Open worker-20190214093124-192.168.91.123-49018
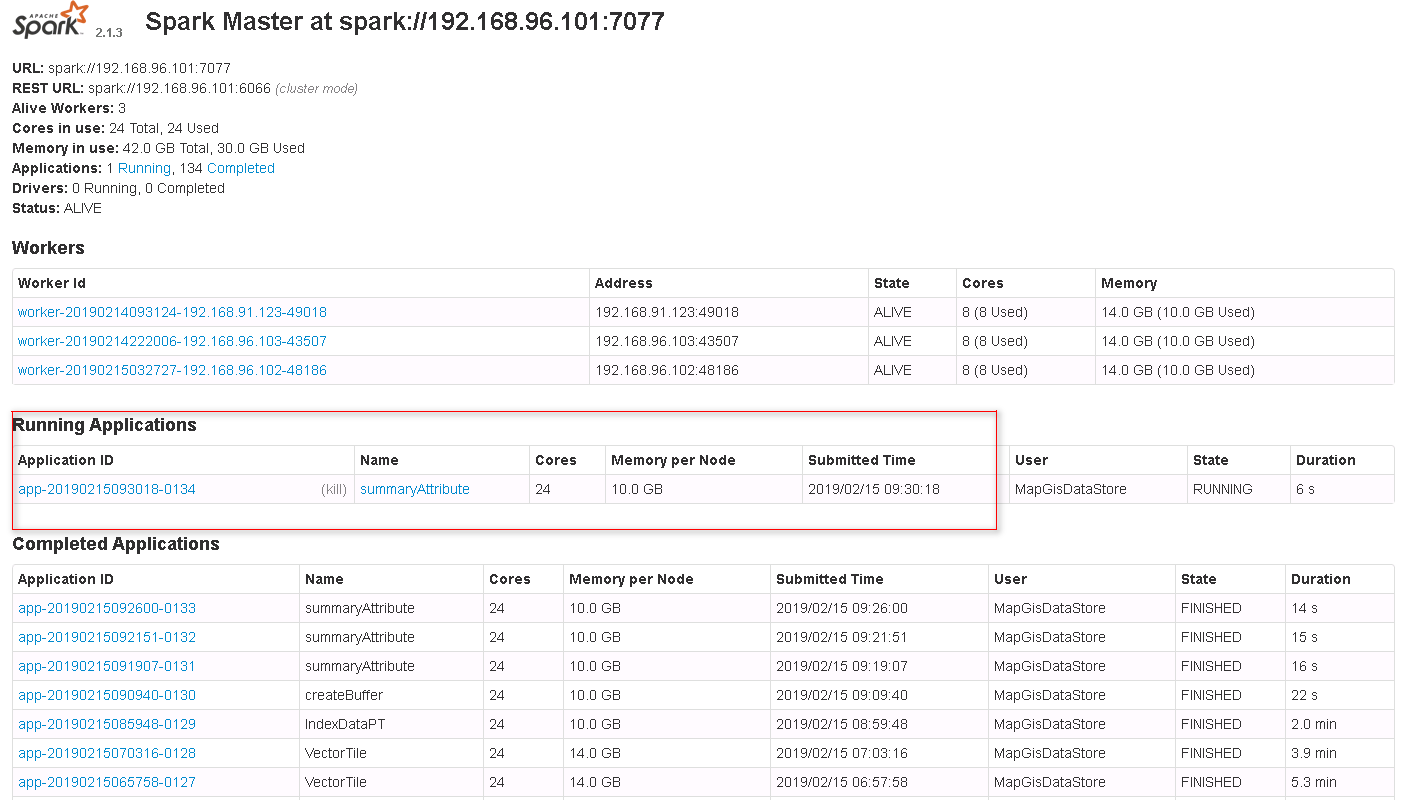This screenshot has height=800, width=1406. [x=172, y=312]
